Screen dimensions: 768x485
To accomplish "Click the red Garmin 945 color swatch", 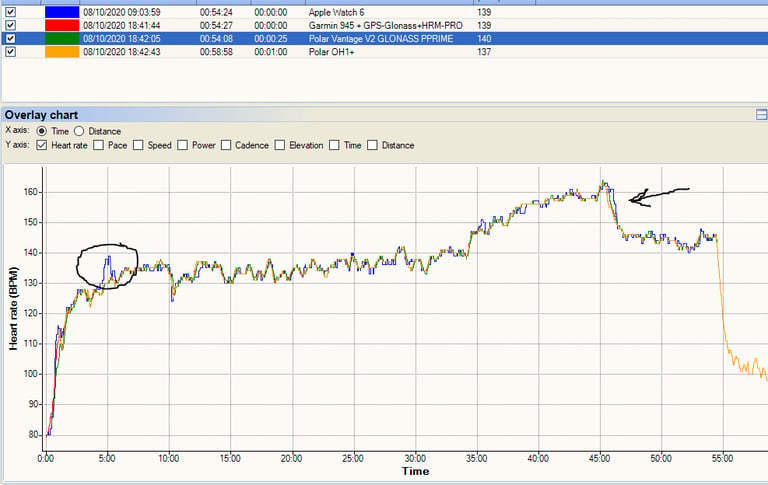I will click(62, 25).
